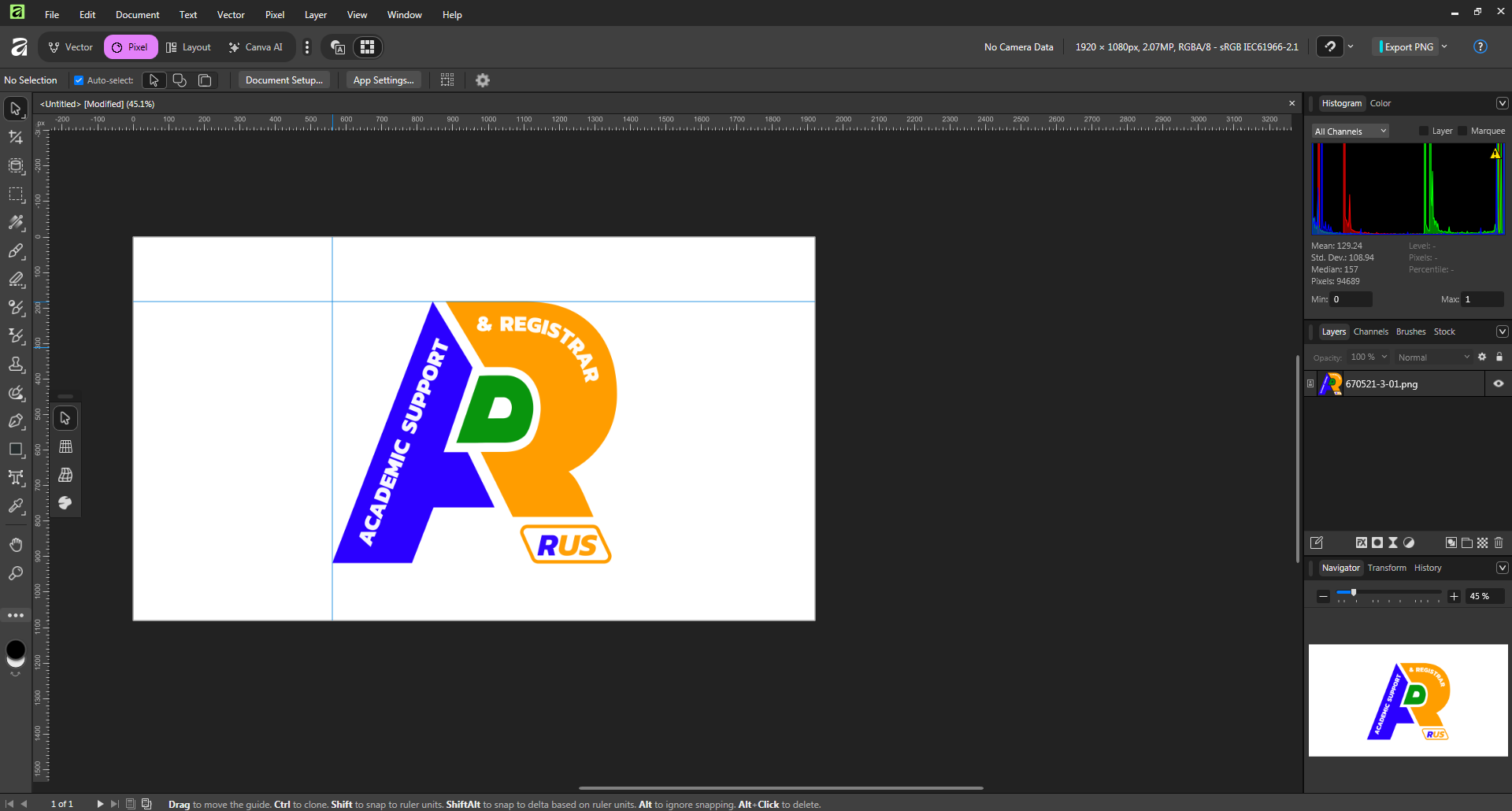Expand the Export PNG dropdown arrow
Viewport: 1512px width, 811px height.
[1444, 47]
